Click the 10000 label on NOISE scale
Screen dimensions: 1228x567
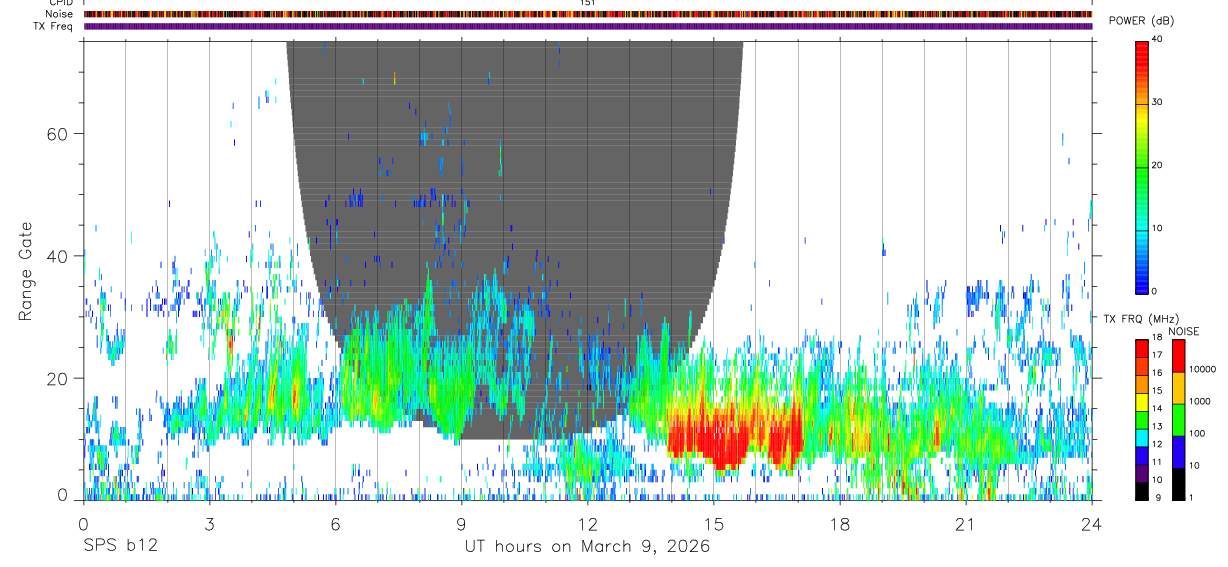[x=1201, y=369]
